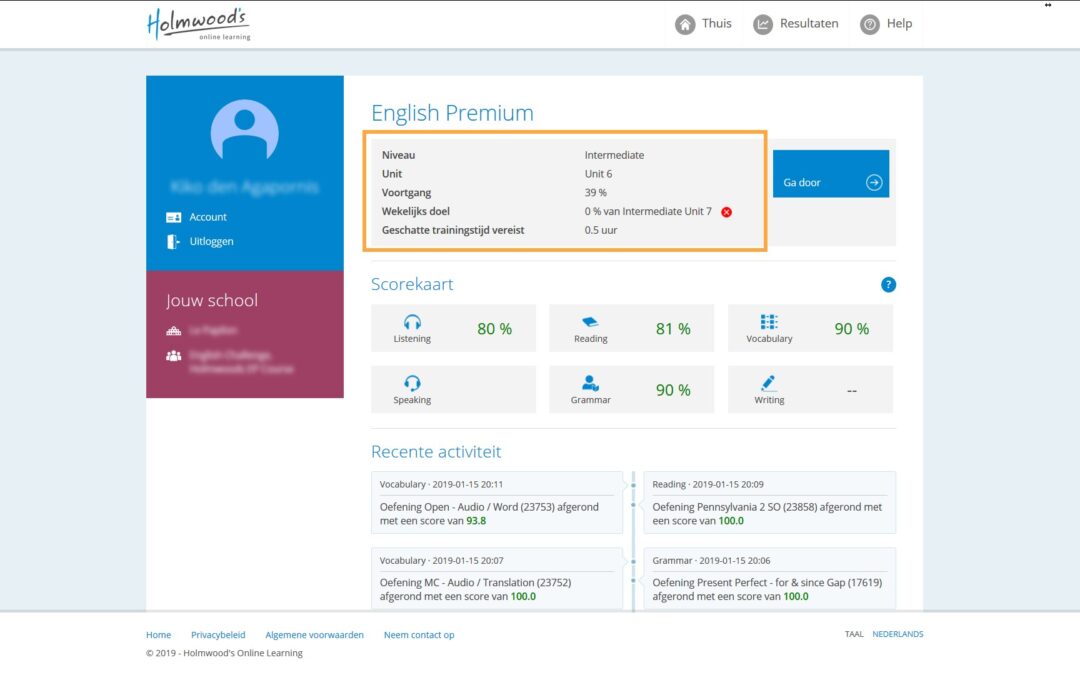Click the Wekelijks doel label
Screen dimensions: 1080x675
415,211
